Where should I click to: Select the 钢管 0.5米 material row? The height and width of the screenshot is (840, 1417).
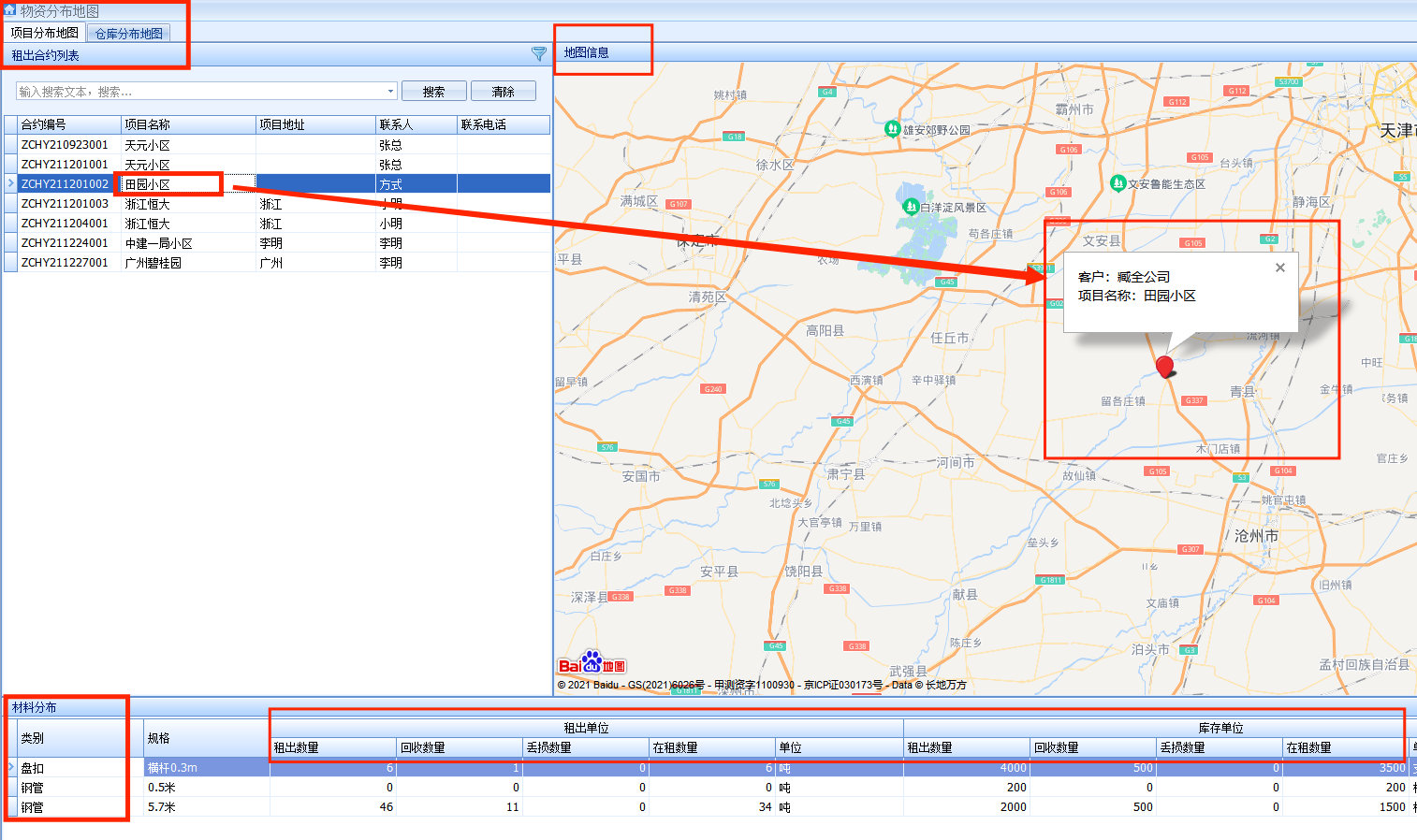tap(711, 787)
